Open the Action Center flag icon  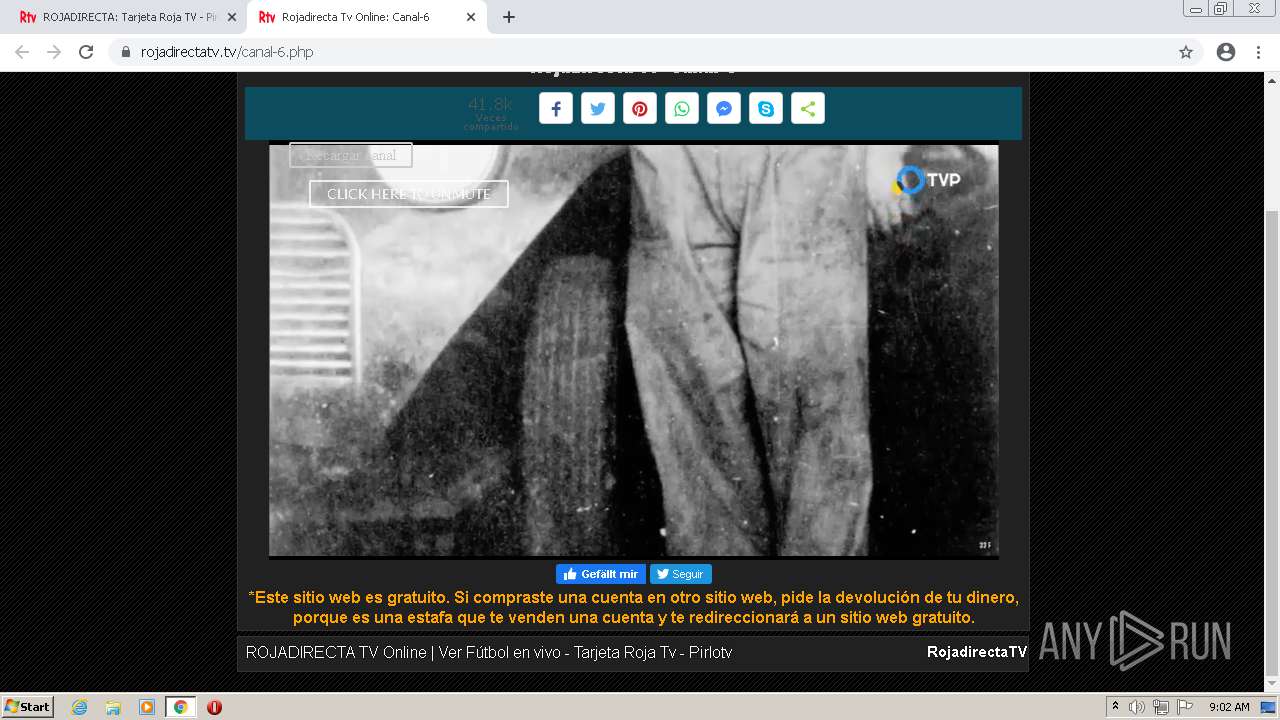pyautogui.click(x=1185, y=707)
